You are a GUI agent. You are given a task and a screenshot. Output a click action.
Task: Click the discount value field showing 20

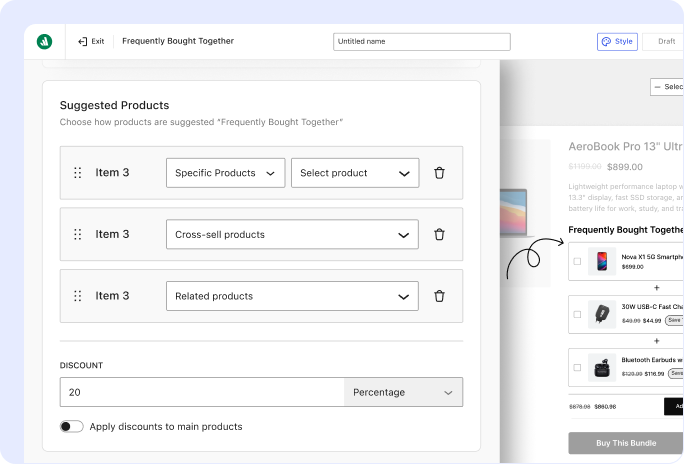tap(202, 392)
